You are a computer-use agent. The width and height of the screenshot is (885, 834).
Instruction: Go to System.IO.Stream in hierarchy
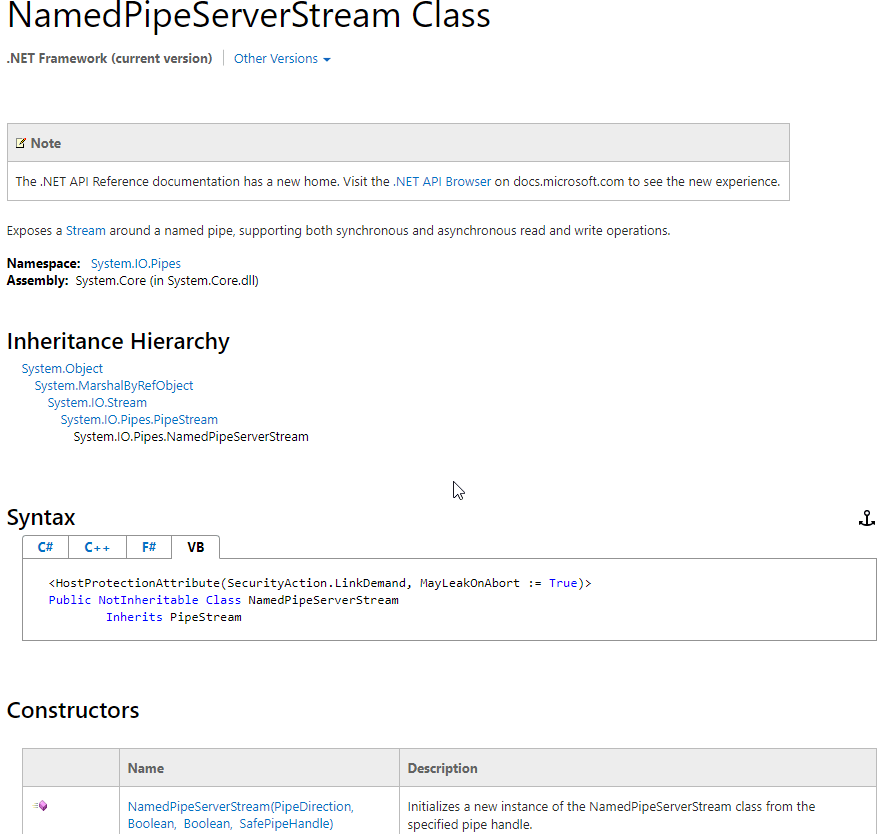coord(97,403)
